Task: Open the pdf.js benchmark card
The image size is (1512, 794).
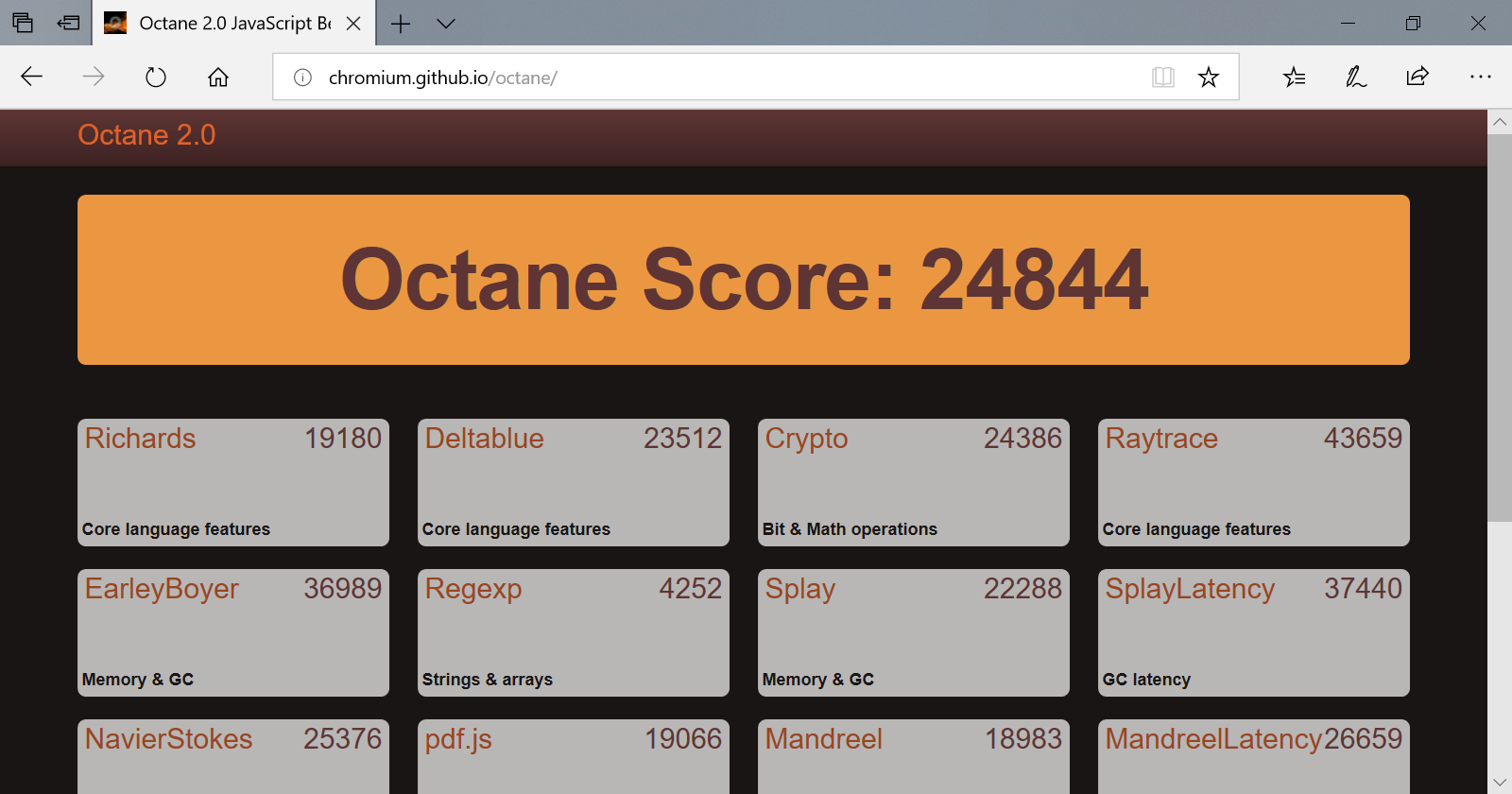Action: tap(574, 756)
